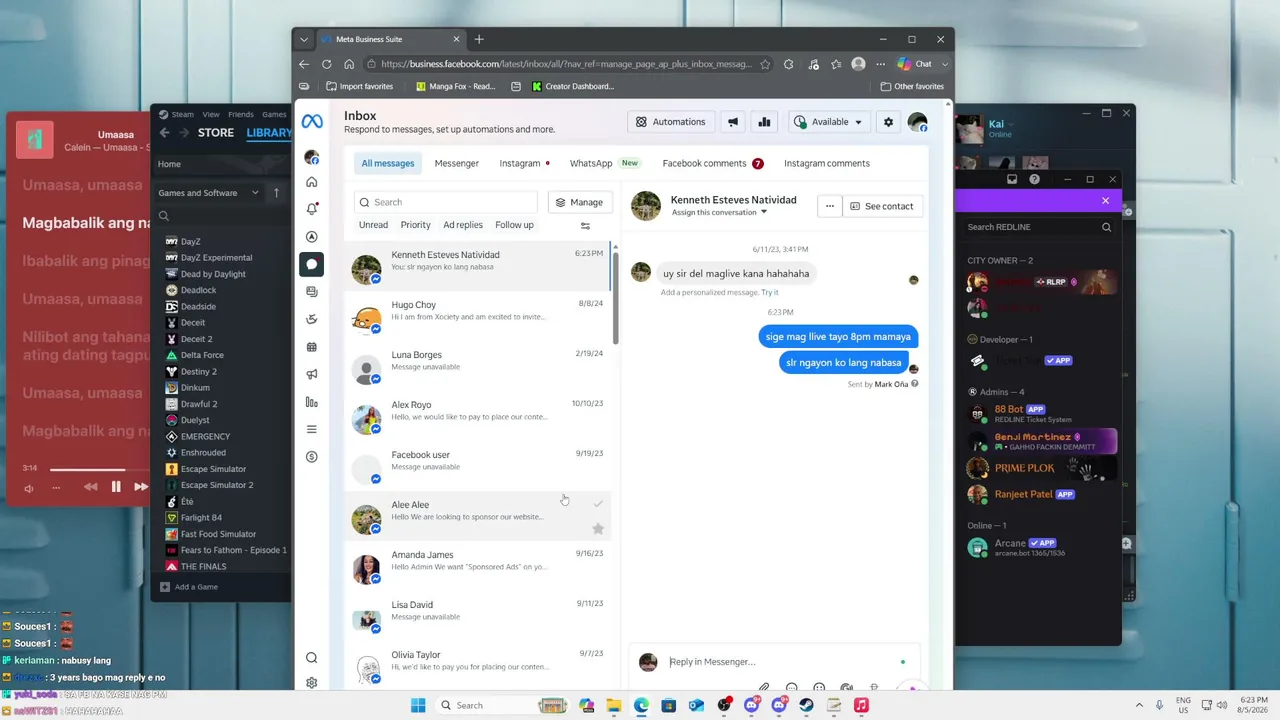
Task: Filter conversations by Unread
Action: click(x=373, y=225)
